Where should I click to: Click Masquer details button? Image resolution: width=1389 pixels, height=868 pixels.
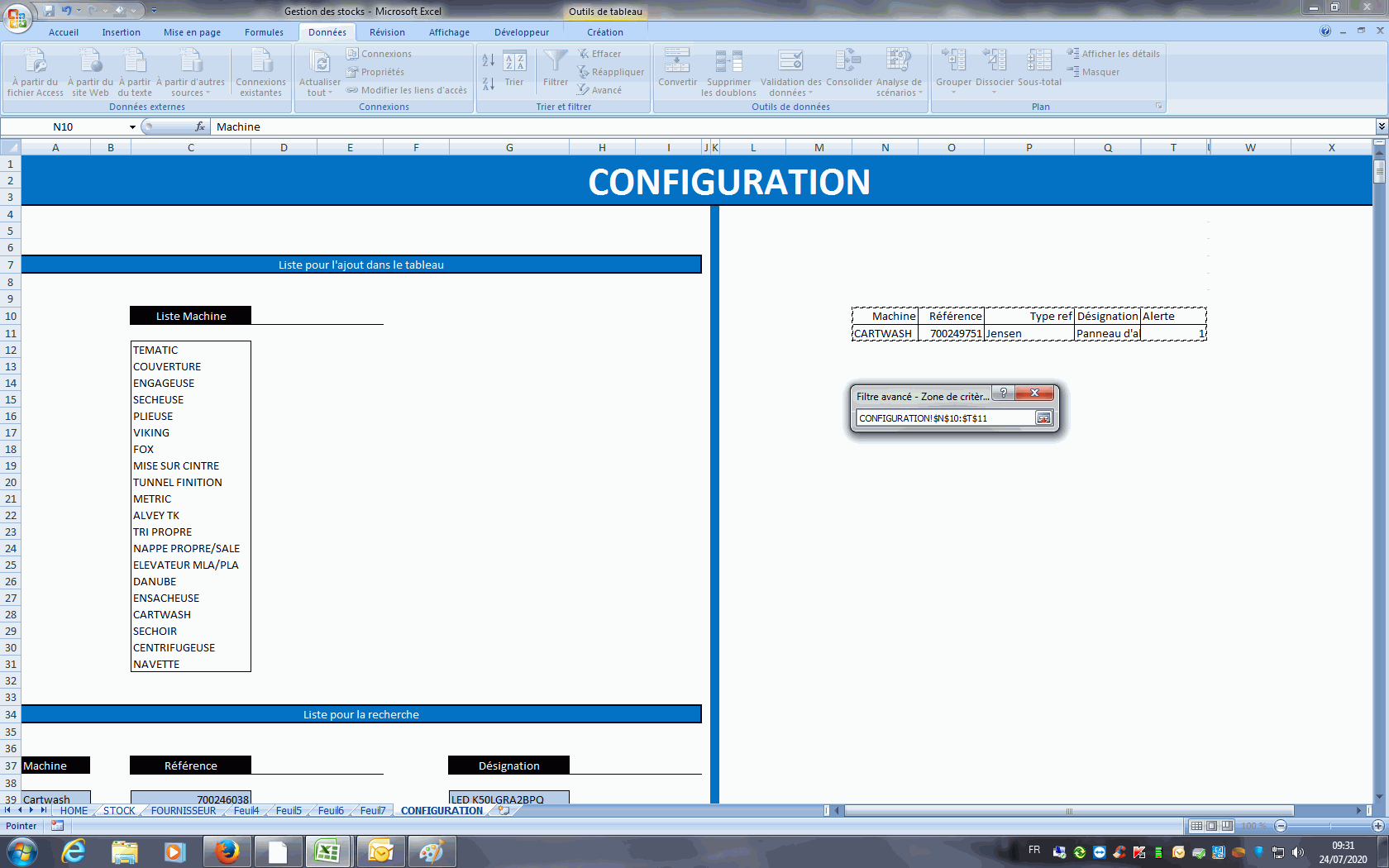[1094, 72]
